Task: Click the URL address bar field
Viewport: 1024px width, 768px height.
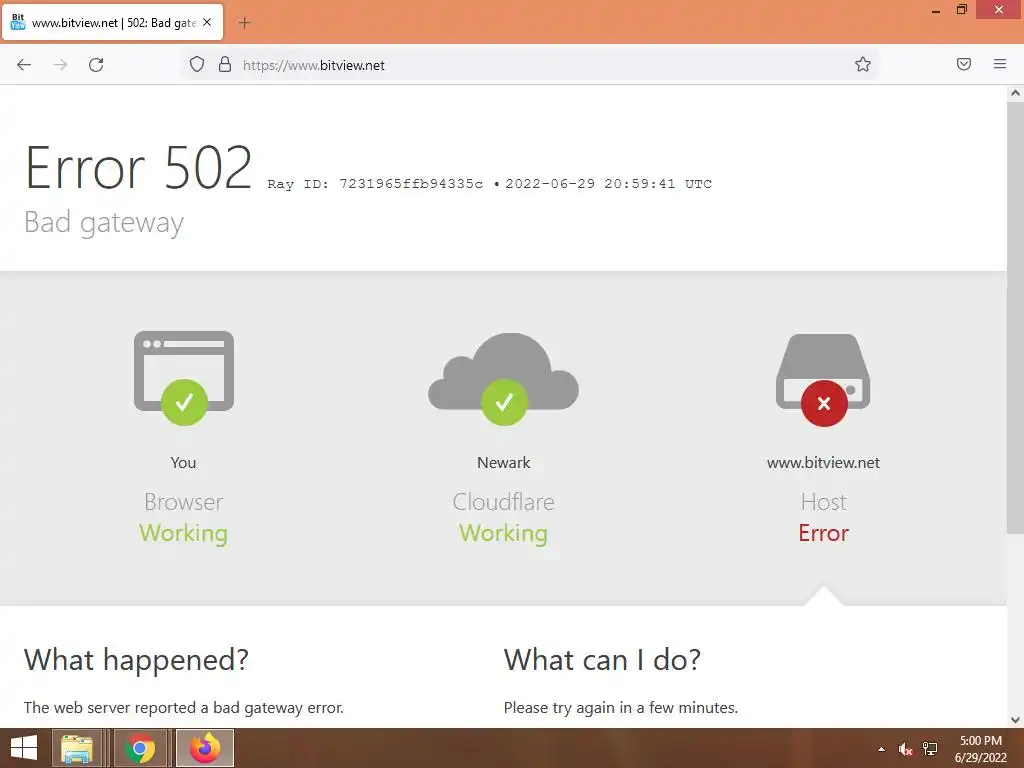Action: coord(529,65)
